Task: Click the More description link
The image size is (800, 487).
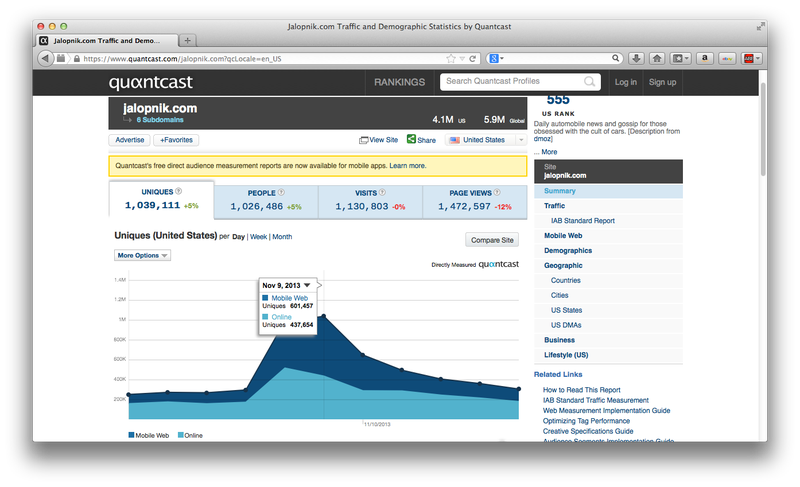Action: [549, 152]
